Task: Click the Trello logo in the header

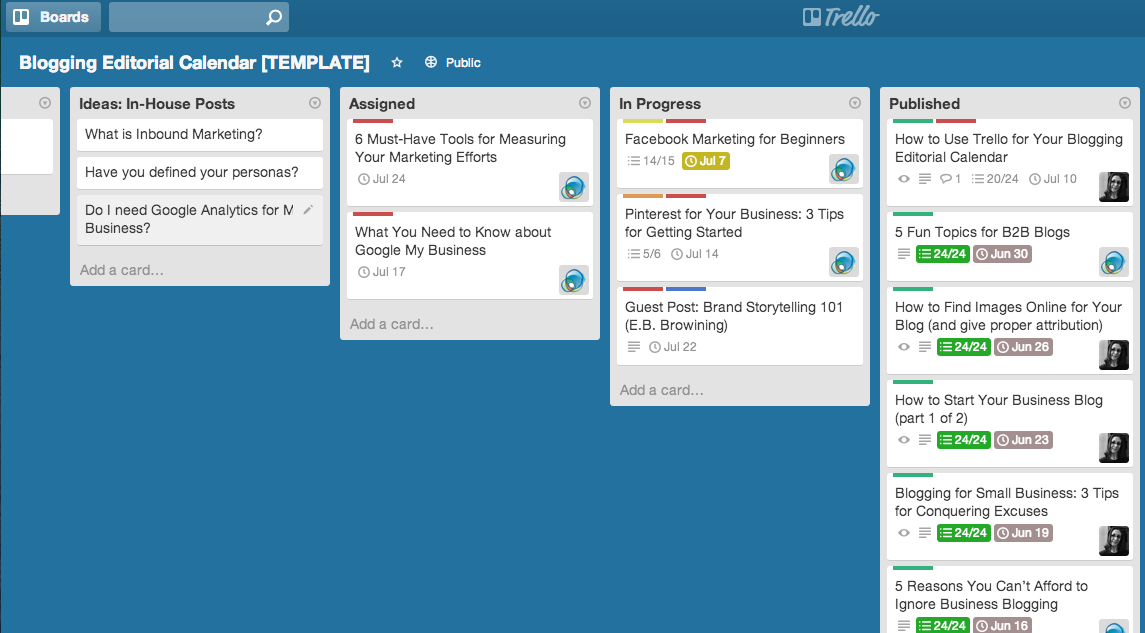Action: point(840,17)
